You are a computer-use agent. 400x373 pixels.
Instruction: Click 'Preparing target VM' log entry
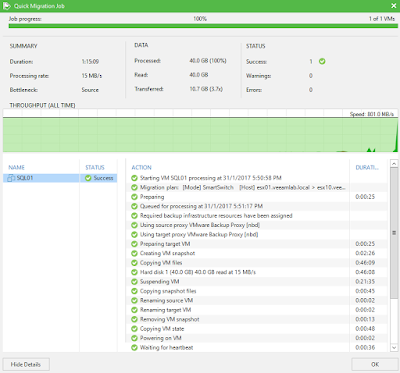(165, 244)
